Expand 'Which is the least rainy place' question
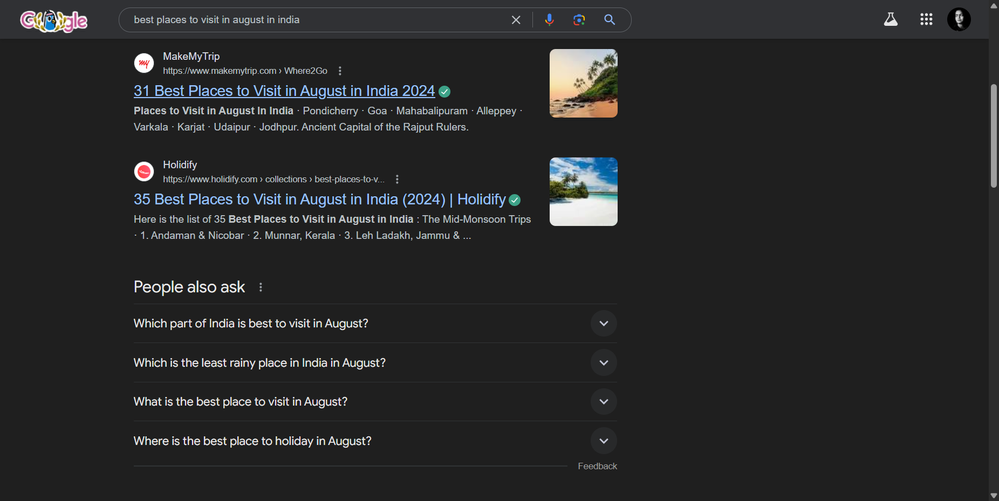The image size is (999, 501). pos(375,363)
